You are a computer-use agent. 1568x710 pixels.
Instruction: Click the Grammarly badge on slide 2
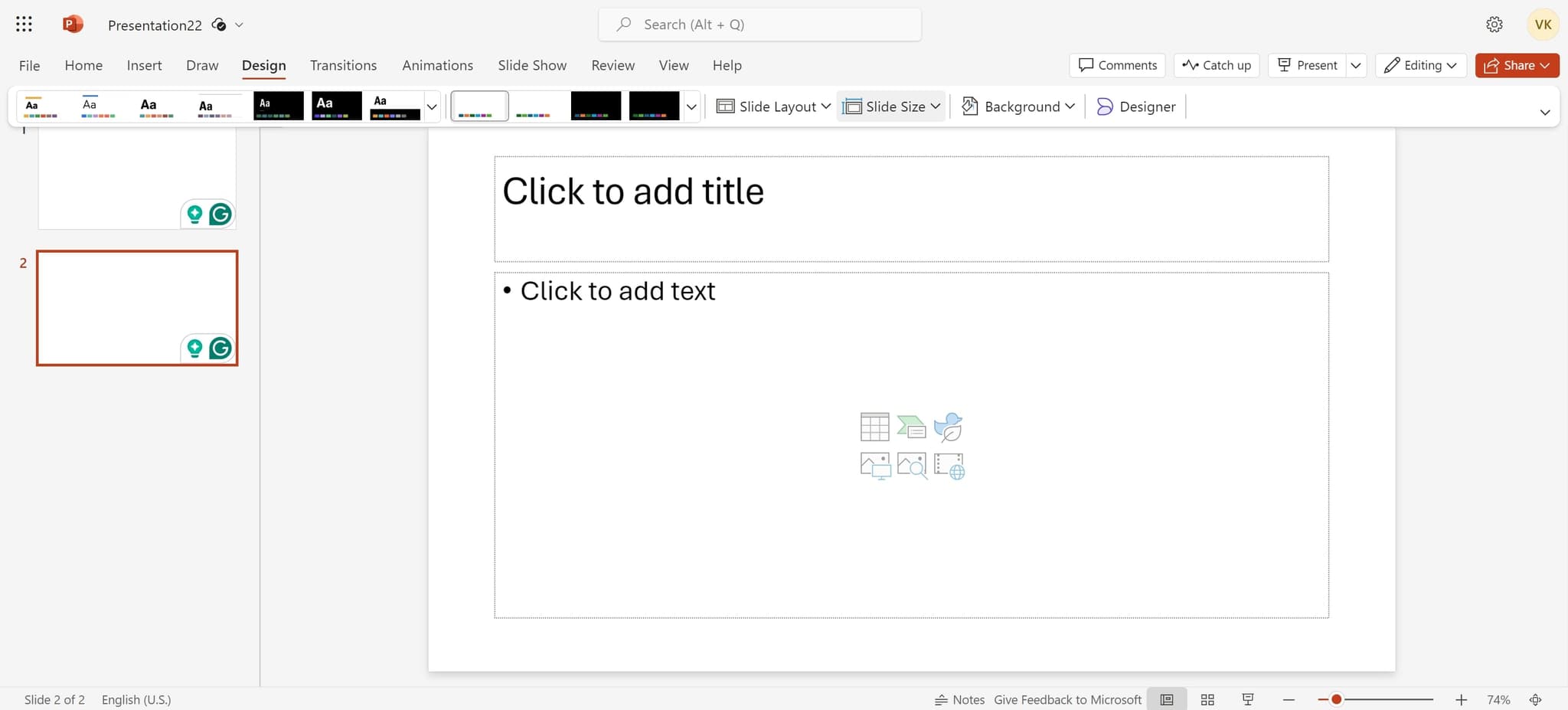(220, 348)
